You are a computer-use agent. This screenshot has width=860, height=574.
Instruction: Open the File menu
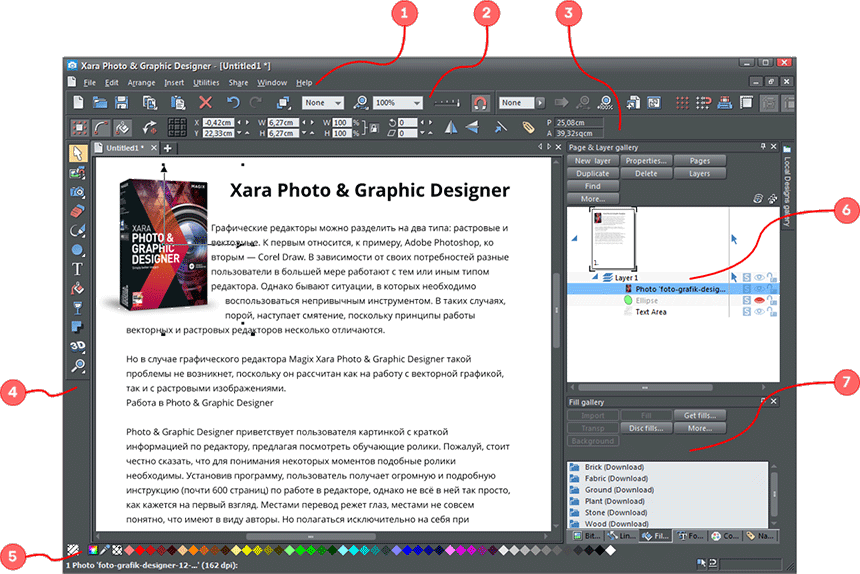[89, 83]
